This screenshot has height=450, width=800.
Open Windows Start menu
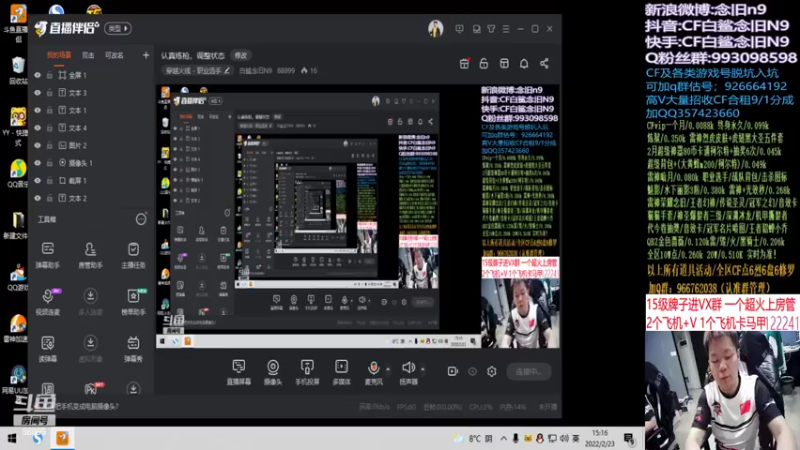click(x=12, y=438)
